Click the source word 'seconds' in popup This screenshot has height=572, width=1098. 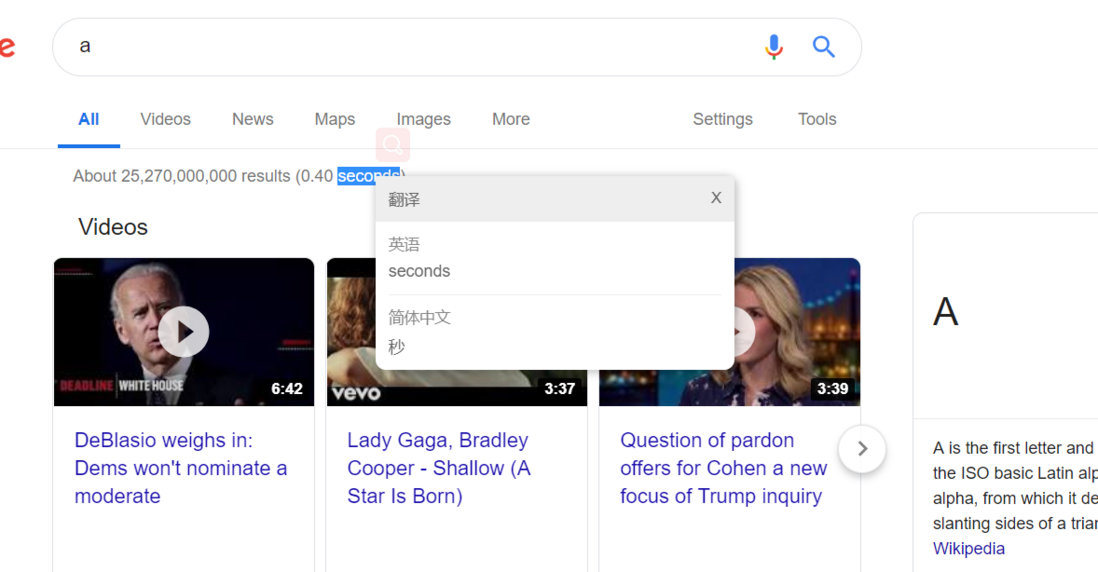tap(419, 271)
